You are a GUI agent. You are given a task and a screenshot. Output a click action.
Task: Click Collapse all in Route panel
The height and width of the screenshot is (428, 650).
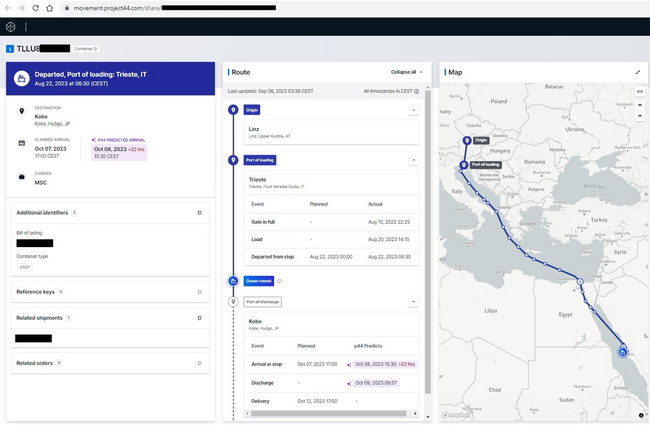[407, 72]
